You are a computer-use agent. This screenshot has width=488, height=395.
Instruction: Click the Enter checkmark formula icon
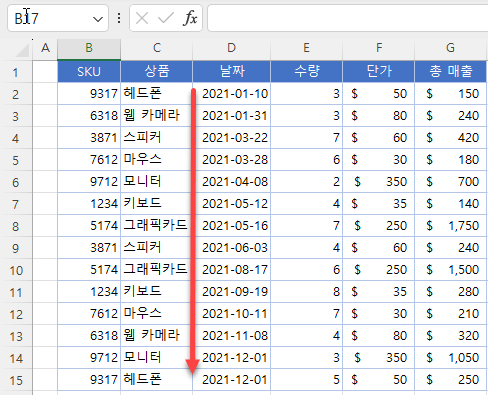tap(166, 18)
